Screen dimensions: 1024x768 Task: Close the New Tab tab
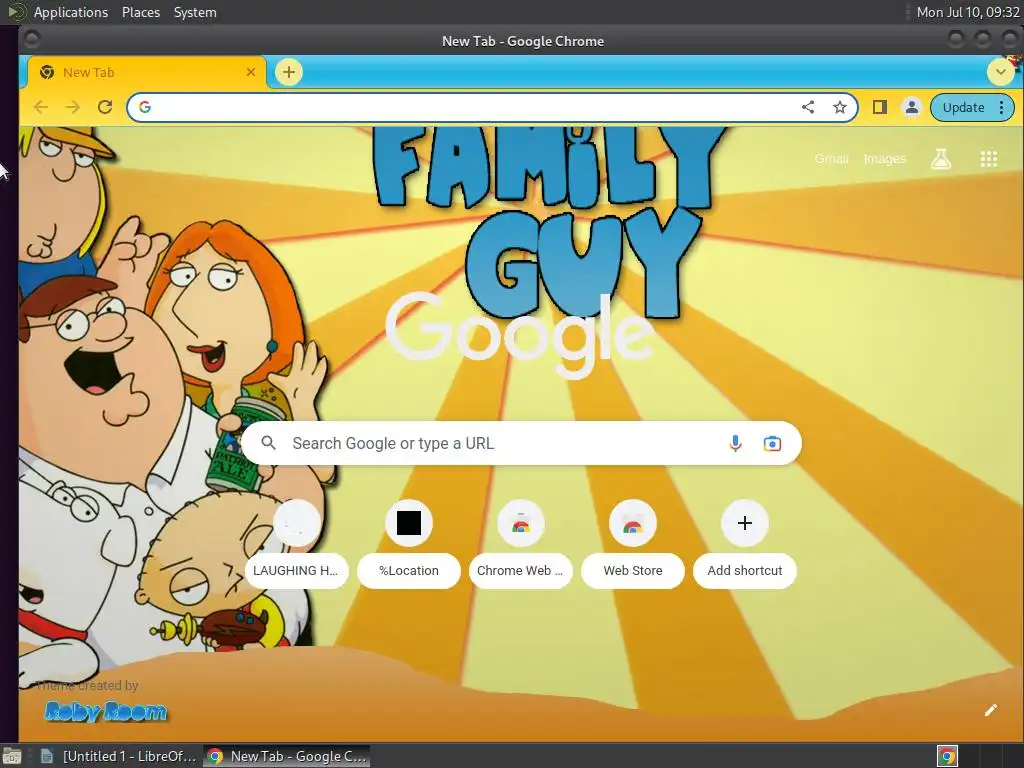[251, 72]
